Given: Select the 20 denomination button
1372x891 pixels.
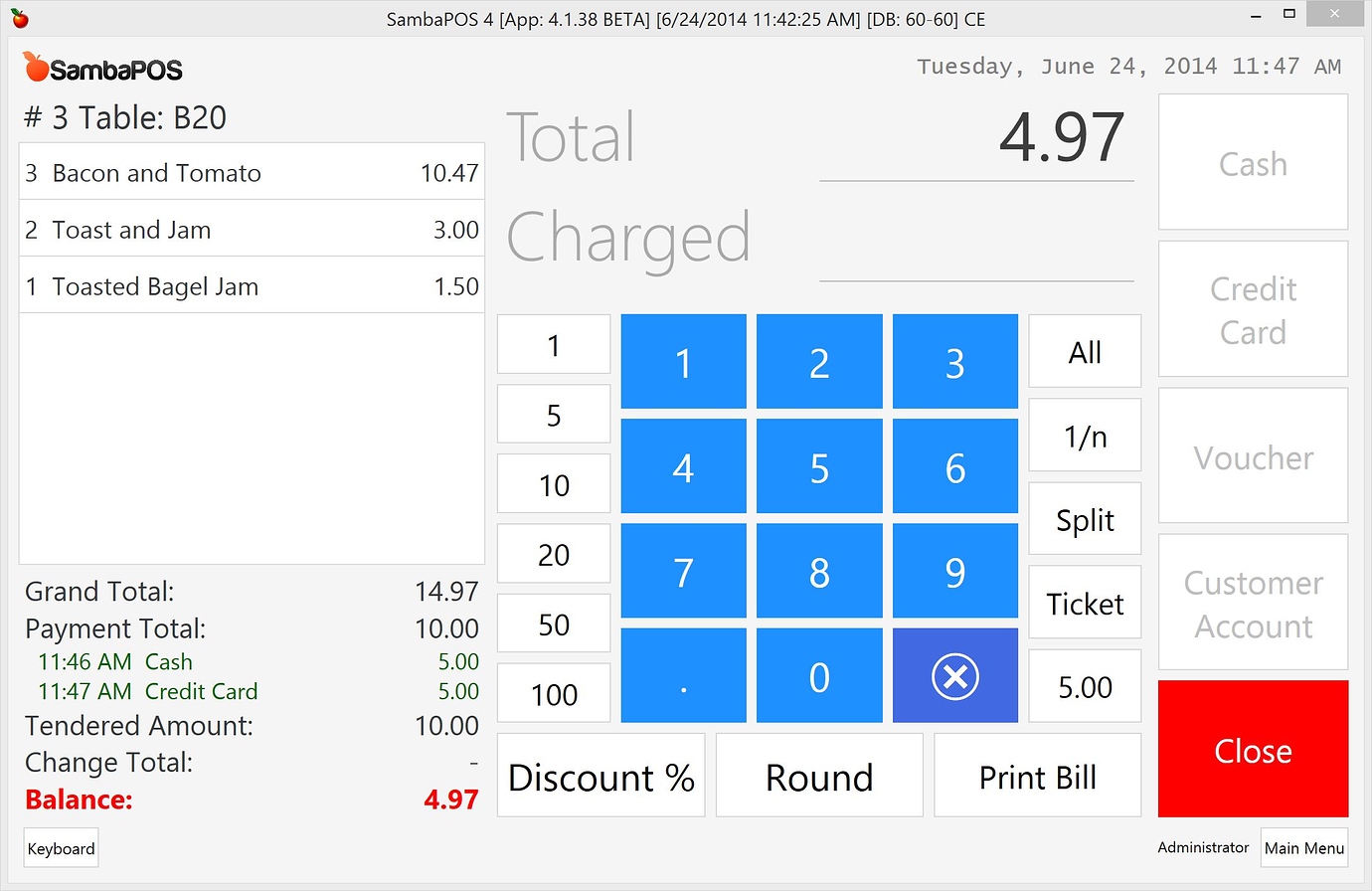Looking at the screenshot, I should click(x=554, y=554).
